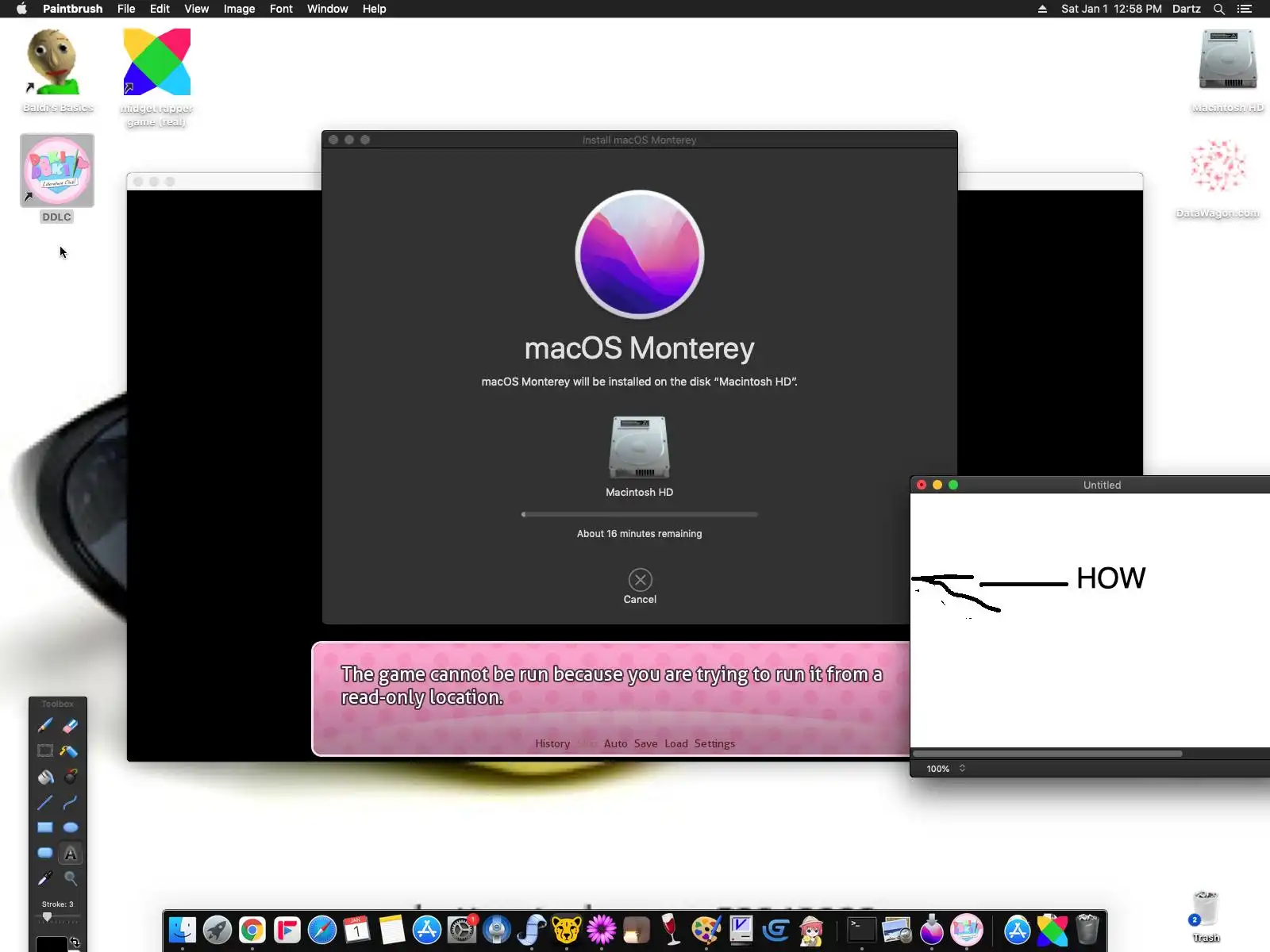Pick the Eyedropper color picker tool

(x=45, y=878)
